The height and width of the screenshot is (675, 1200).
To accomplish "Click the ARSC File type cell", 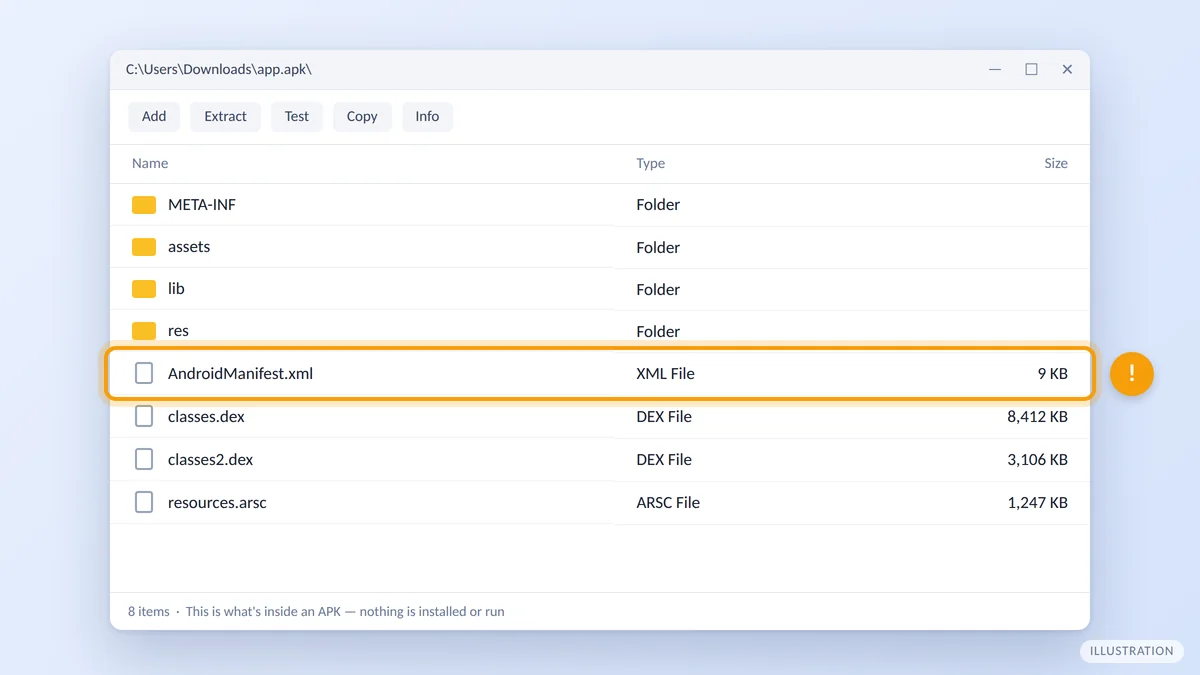I will (x=668, y=502).
